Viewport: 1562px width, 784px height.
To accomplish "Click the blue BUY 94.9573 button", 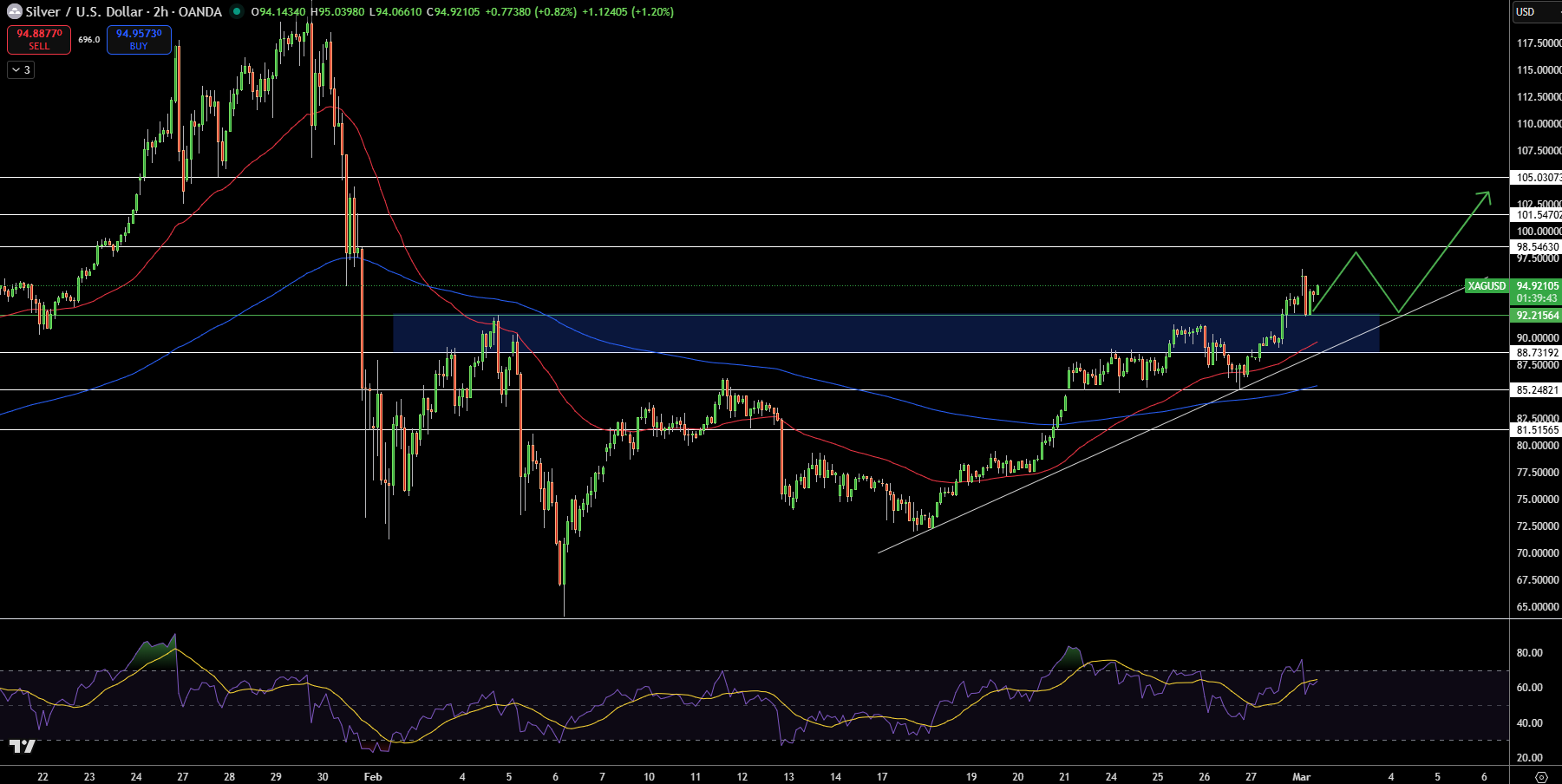I will click(139, 40).
